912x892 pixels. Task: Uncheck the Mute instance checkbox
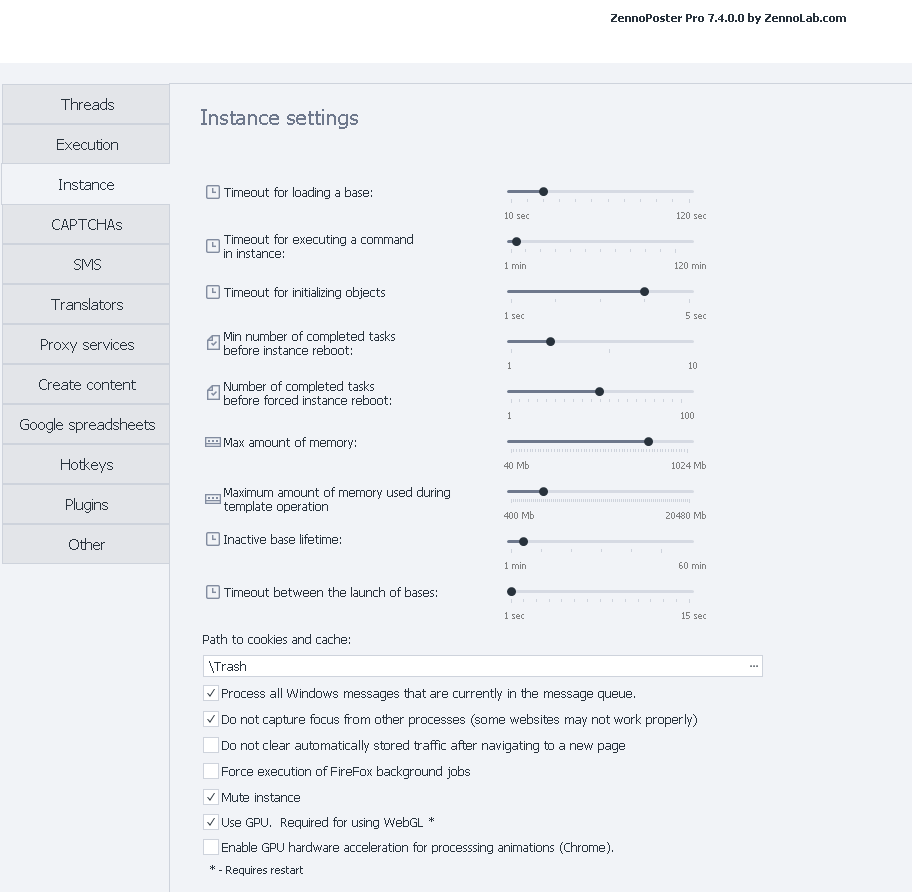click(211, 797)
